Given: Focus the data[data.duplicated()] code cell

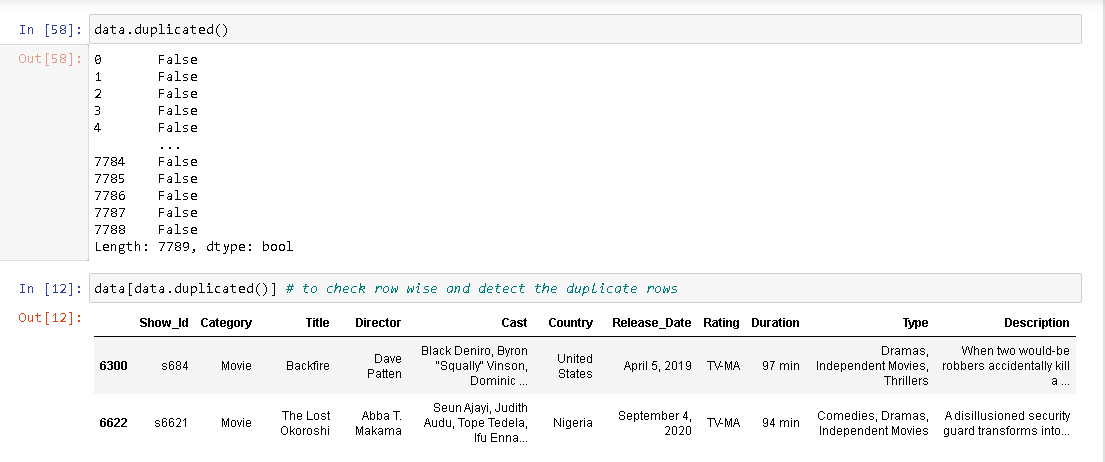Looking at the screenshot, I should click(x=584, y=288).
